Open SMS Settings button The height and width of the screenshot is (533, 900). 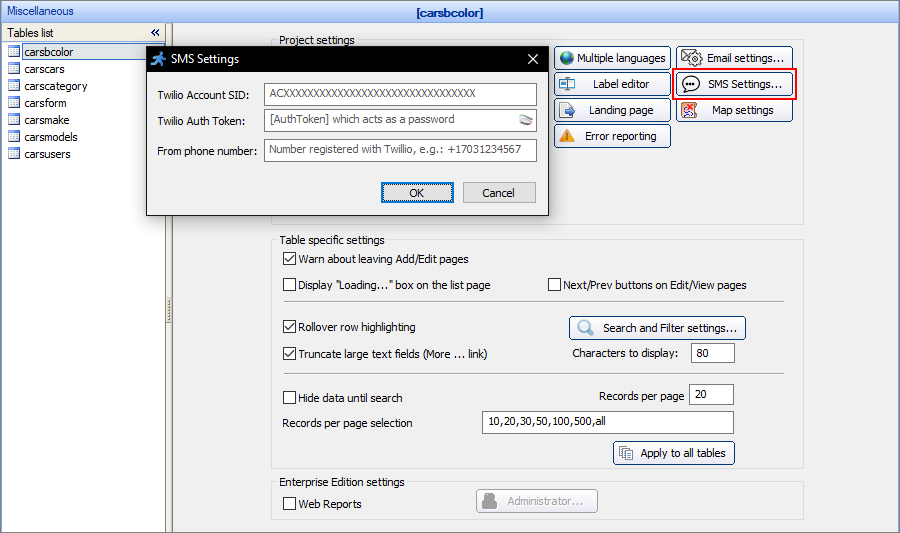click(x=734, y=84)
